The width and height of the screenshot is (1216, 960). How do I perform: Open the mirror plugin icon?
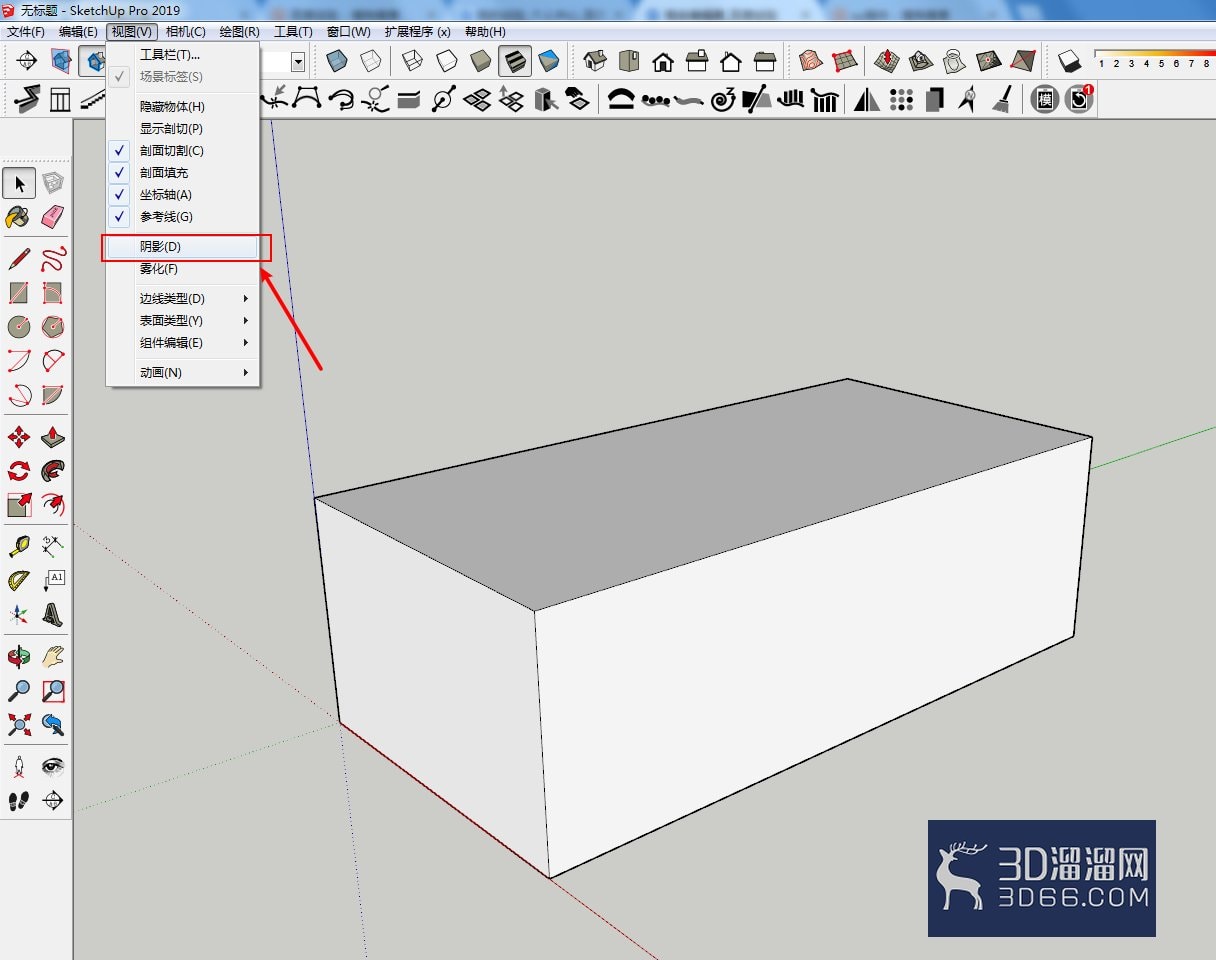[866, 99]
